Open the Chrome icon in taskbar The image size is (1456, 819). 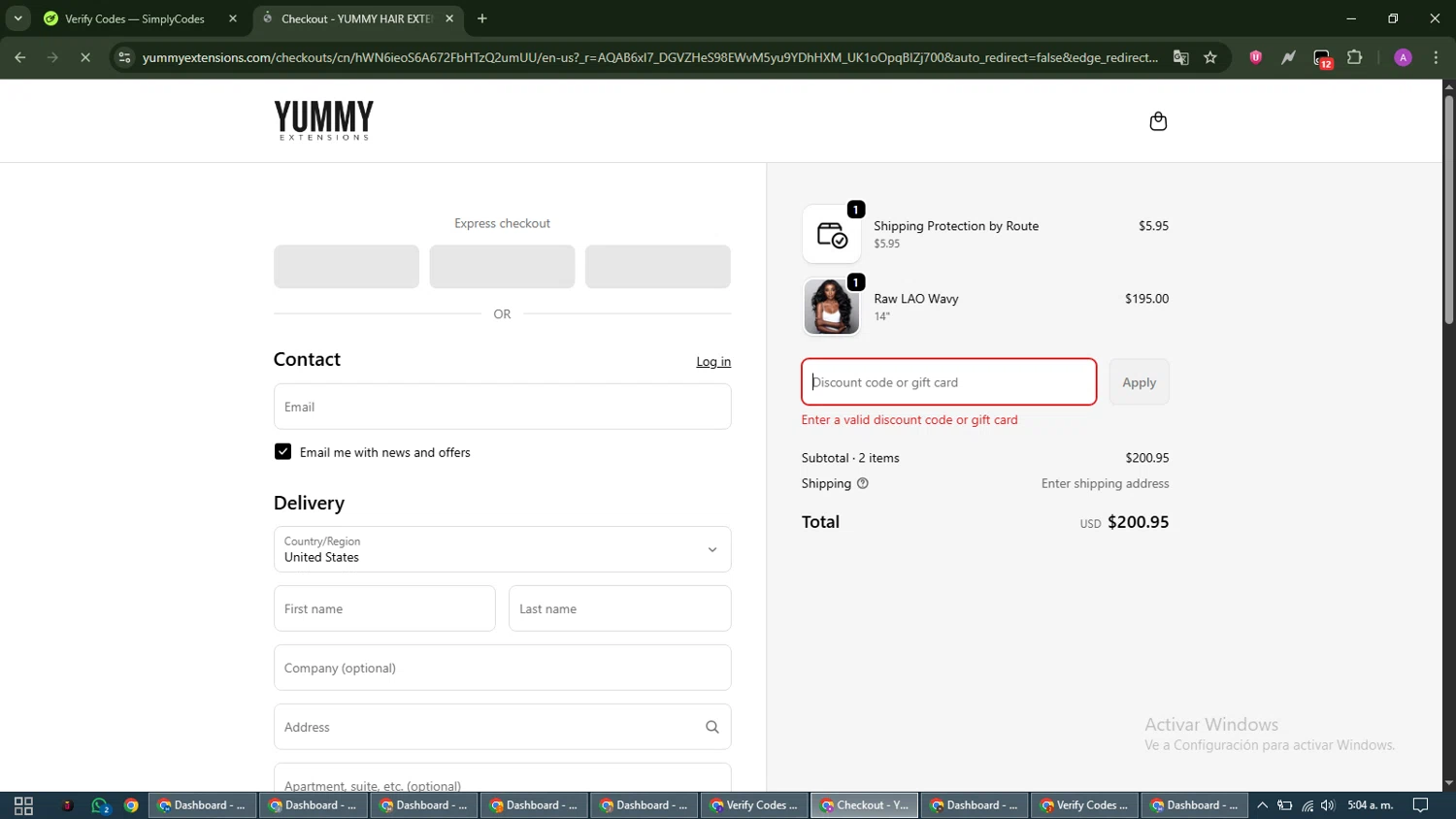131,805
